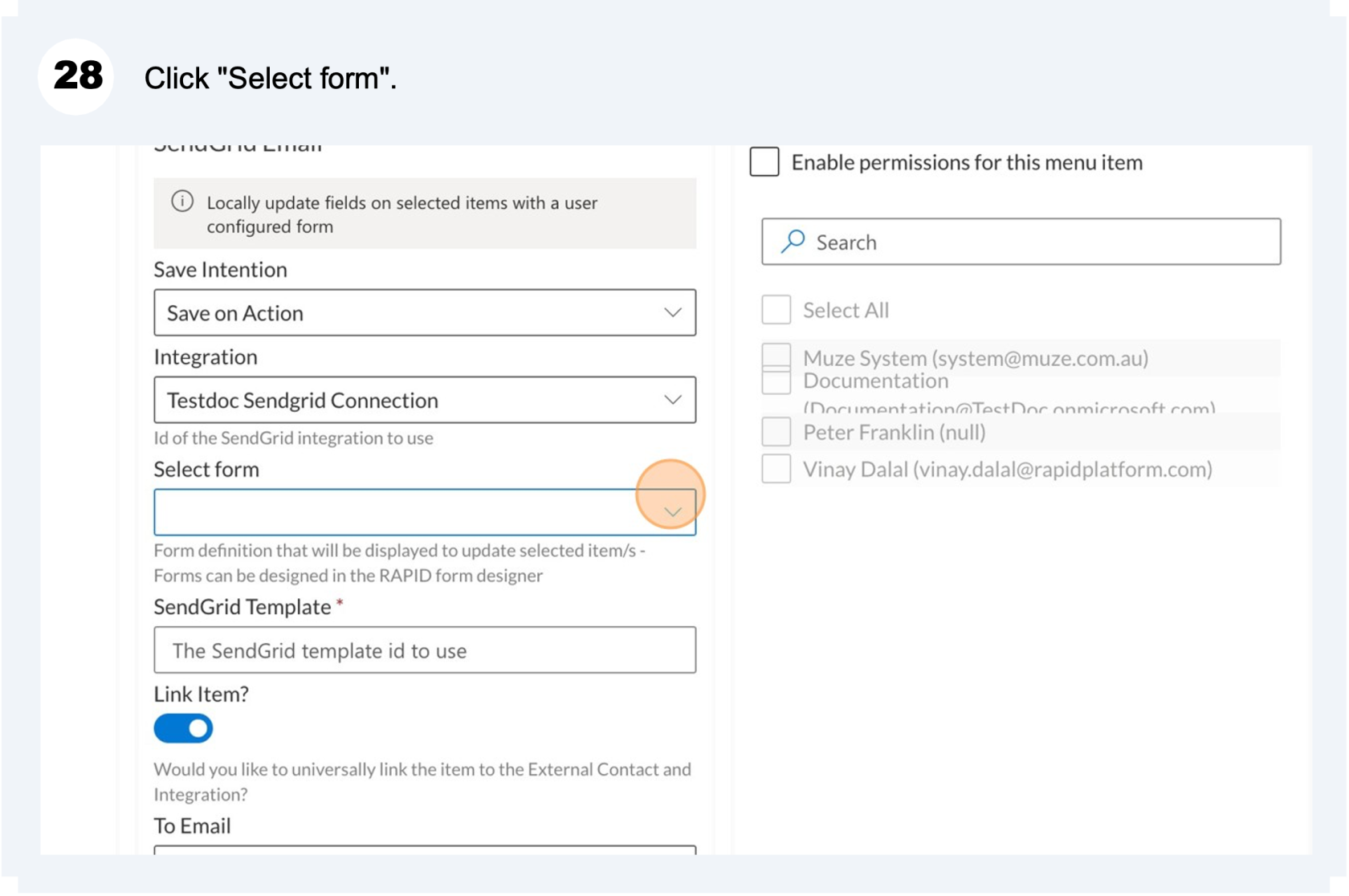Click the SendGrid Template label
The image size is (1349, 896).
tap(242, 607)
